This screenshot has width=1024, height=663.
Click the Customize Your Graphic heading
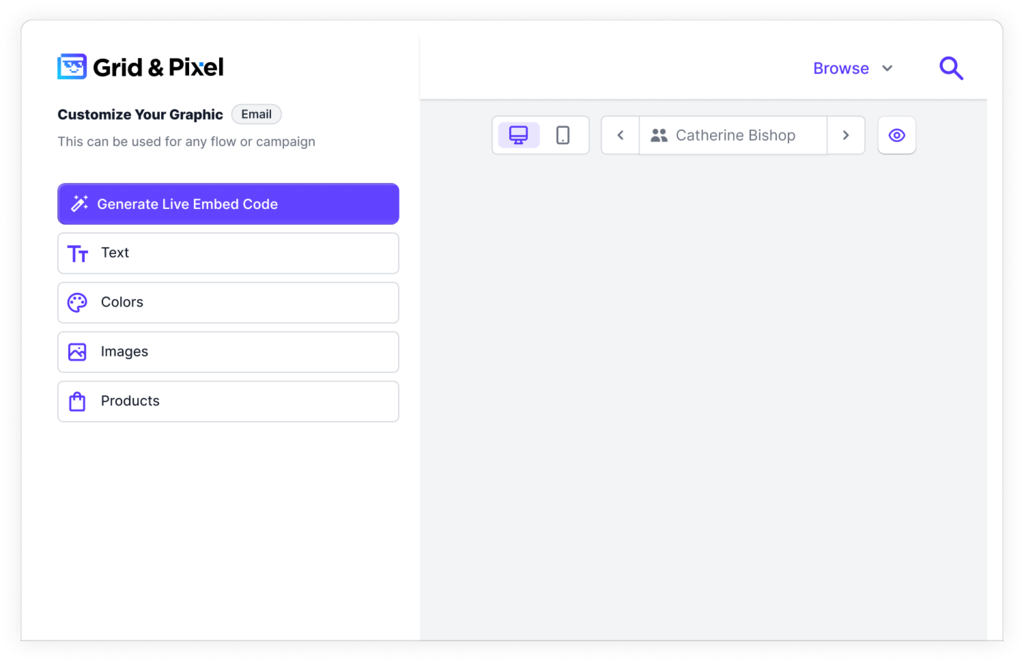[x=140, y=114]
